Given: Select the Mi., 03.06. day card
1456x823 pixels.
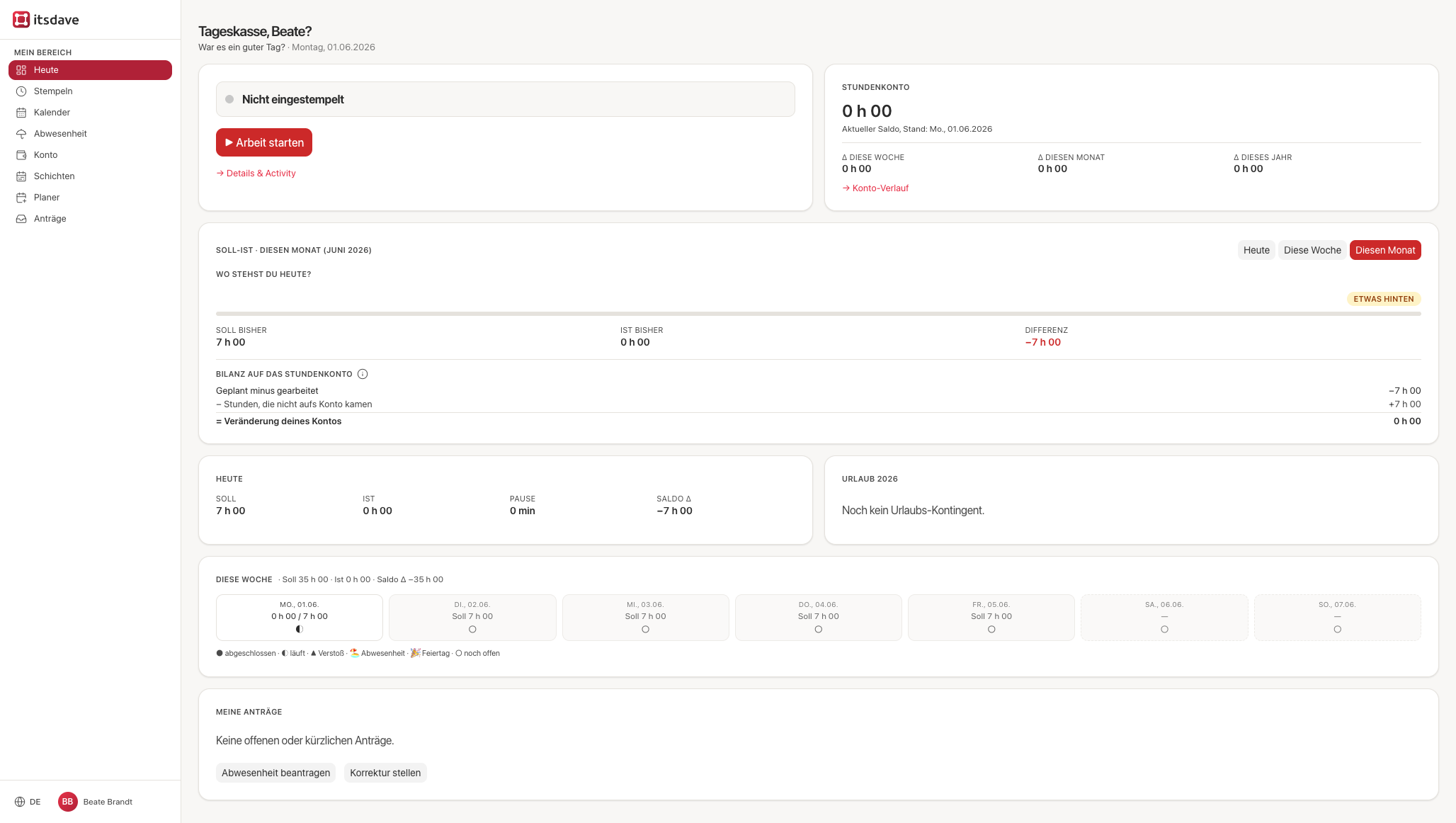Looking at the screenshot, I should [x=645, y=618].
